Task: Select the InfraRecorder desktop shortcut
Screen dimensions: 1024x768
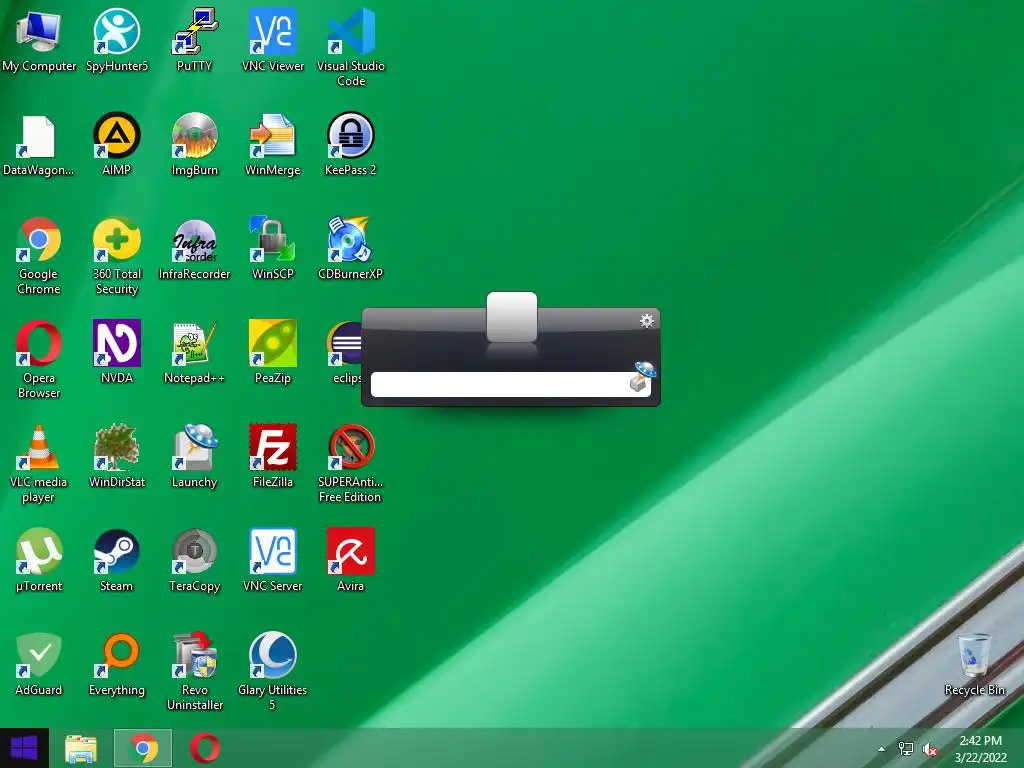Action: click(195, 248)
